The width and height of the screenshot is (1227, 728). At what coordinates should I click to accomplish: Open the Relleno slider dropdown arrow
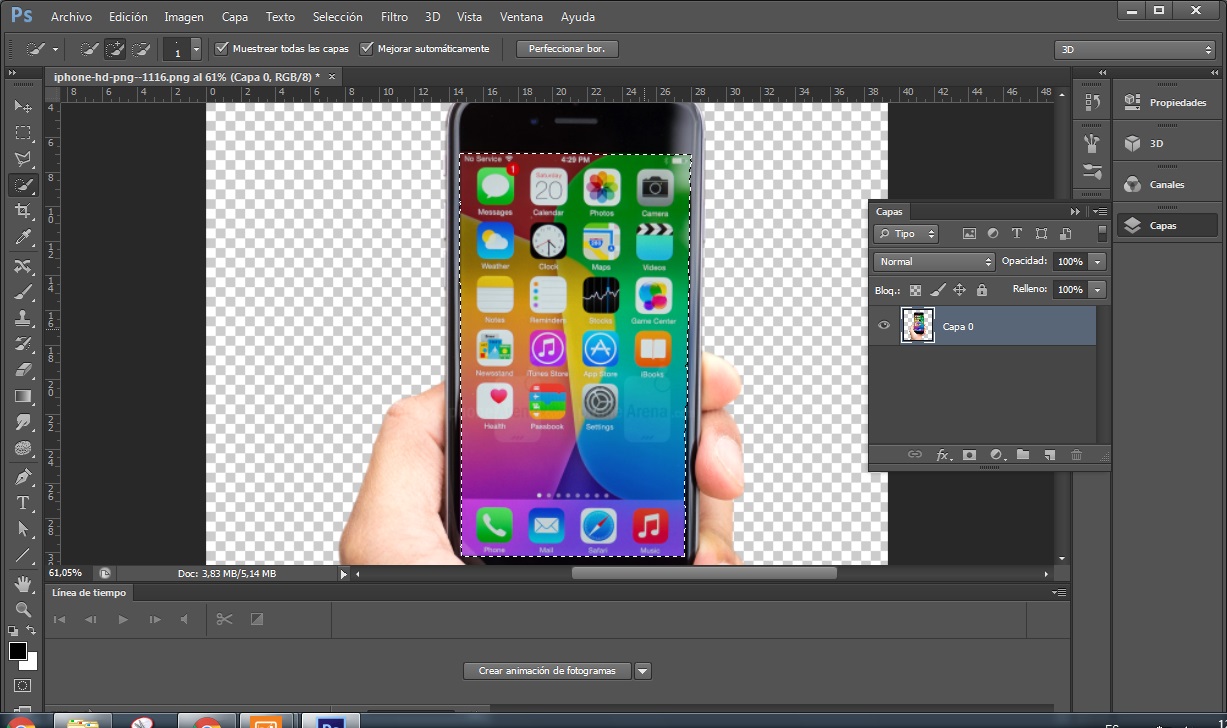pos(1098,289)
